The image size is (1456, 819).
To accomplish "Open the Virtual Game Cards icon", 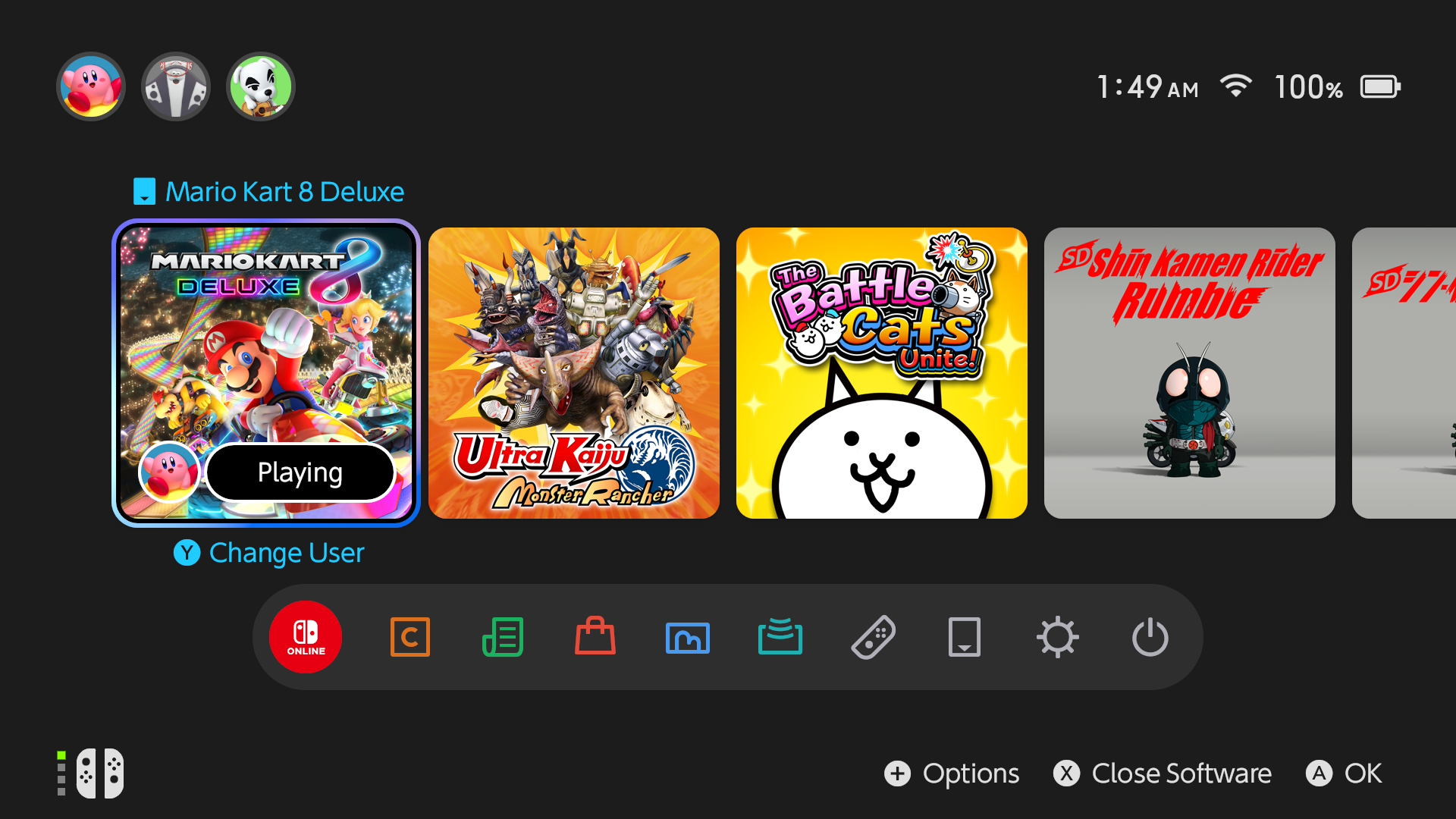I will [965, 637].
